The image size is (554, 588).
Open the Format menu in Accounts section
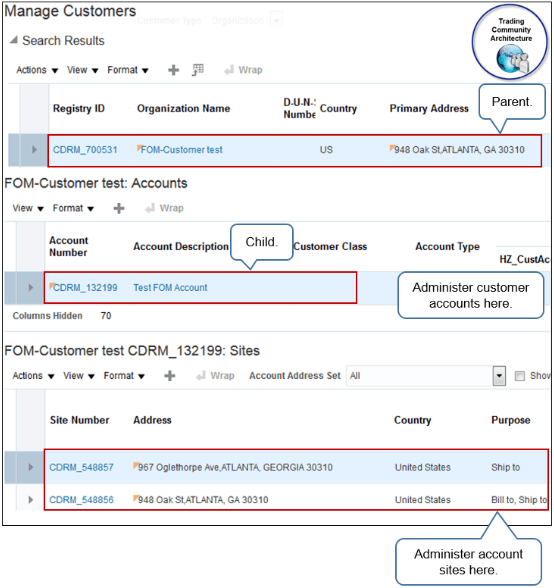[73, 208]
